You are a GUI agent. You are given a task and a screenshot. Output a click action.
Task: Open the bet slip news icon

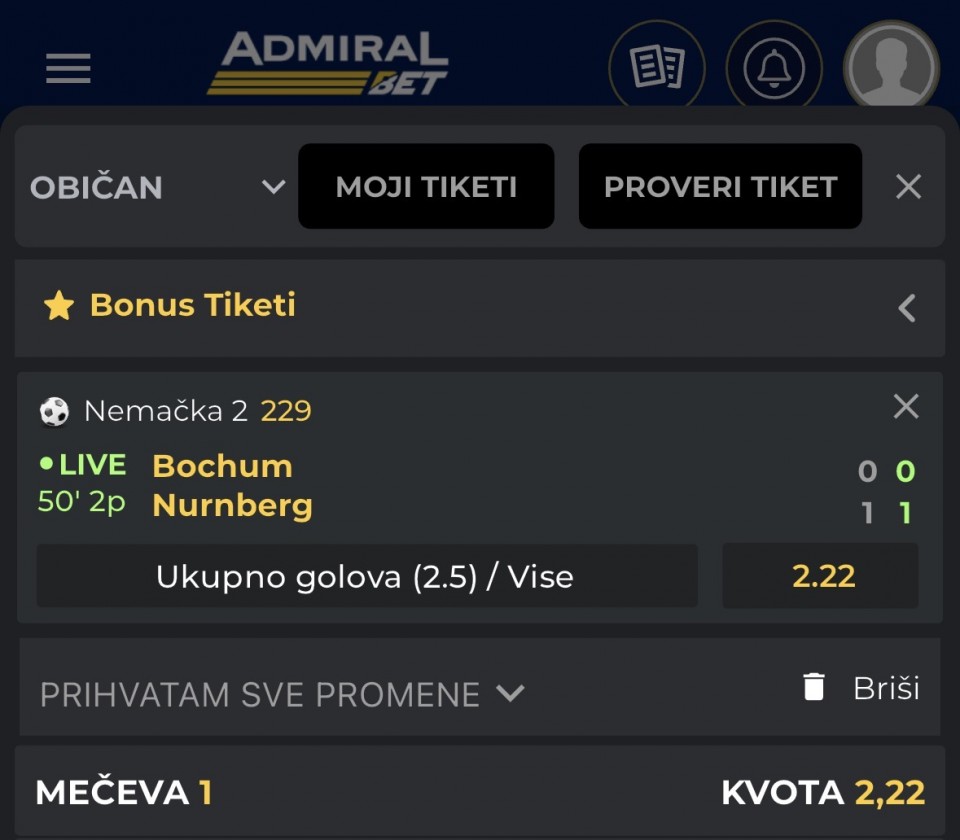[657, 68]
